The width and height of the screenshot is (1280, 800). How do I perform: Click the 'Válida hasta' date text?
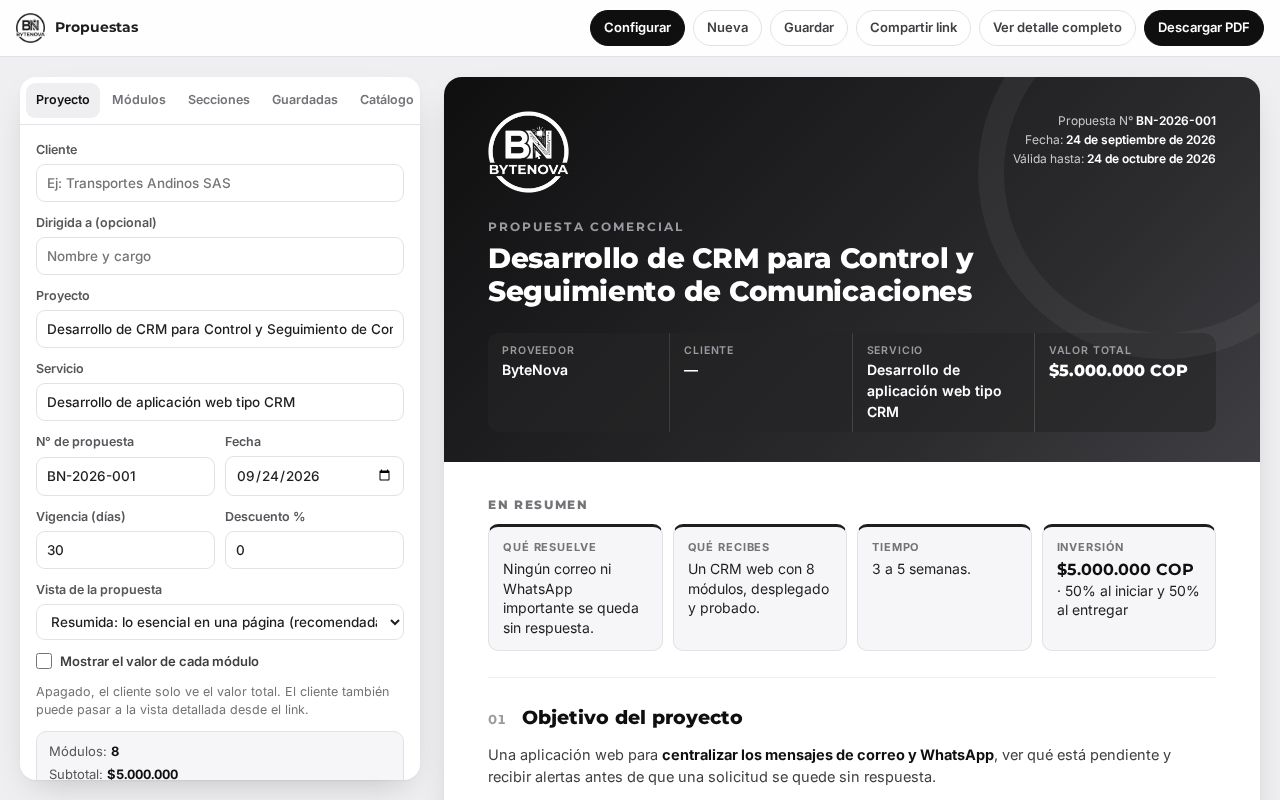1114,159
